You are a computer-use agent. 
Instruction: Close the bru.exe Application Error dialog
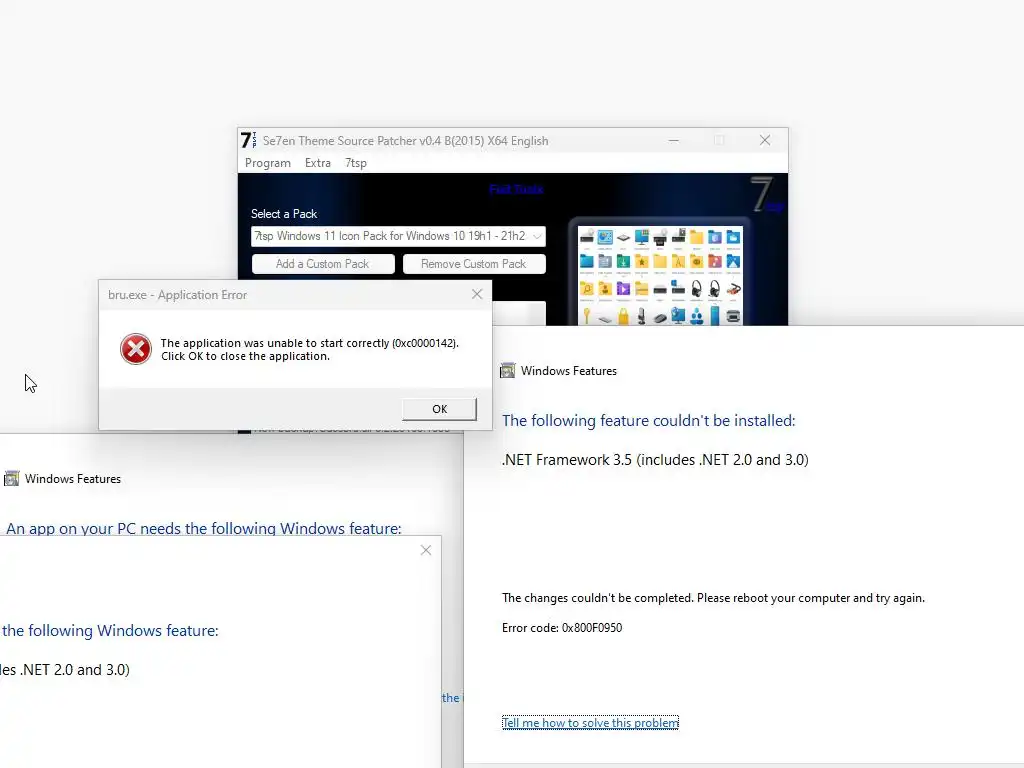click(477, 295)
